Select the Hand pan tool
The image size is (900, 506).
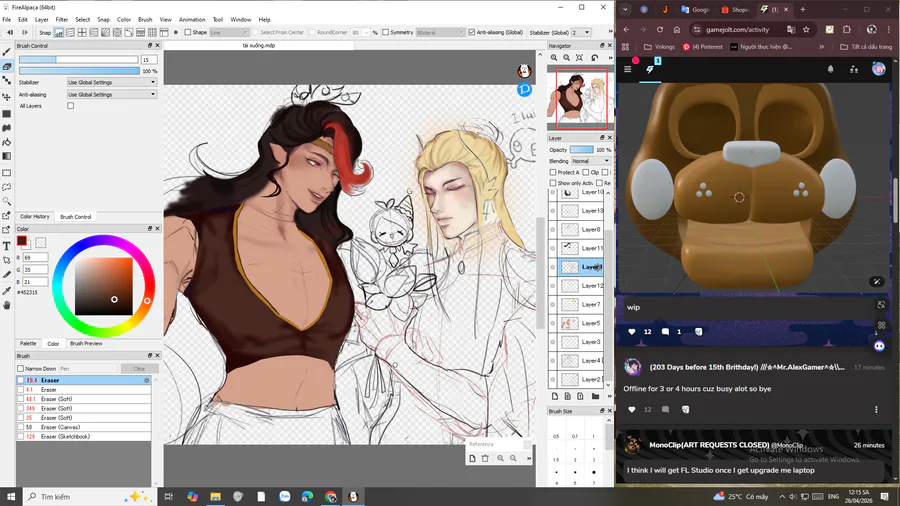pyautogui.click(x=7, y=305)
